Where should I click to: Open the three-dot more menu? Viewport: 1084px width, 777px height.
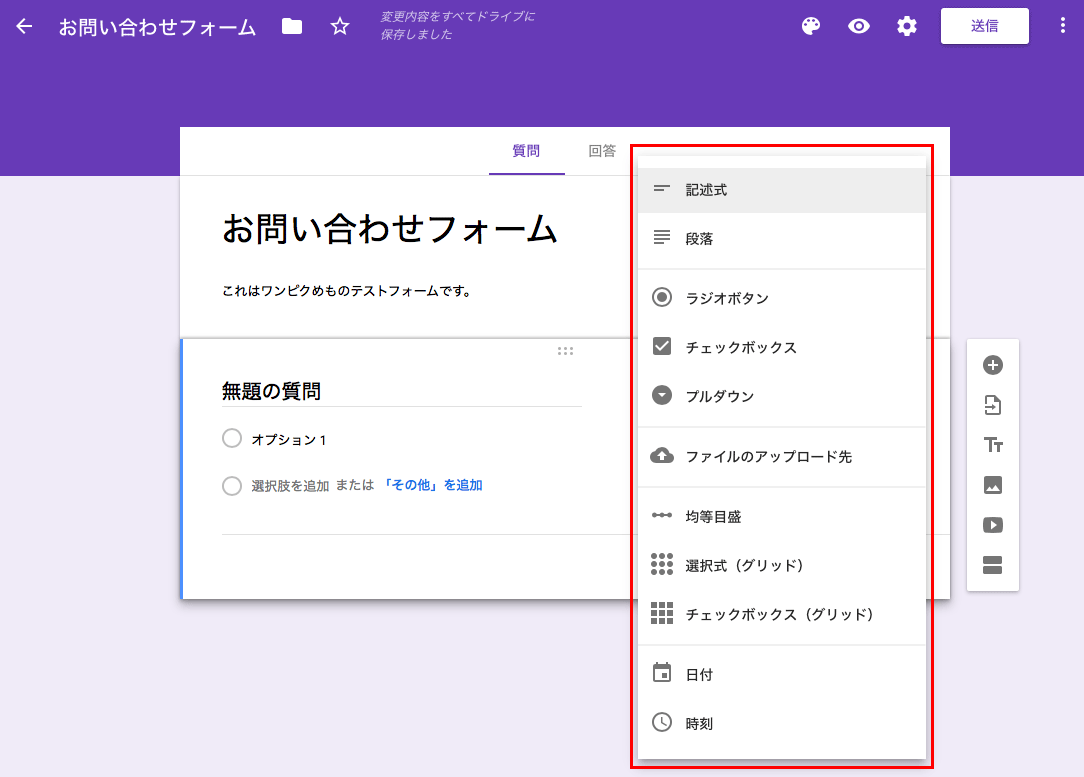(1063, 26)
